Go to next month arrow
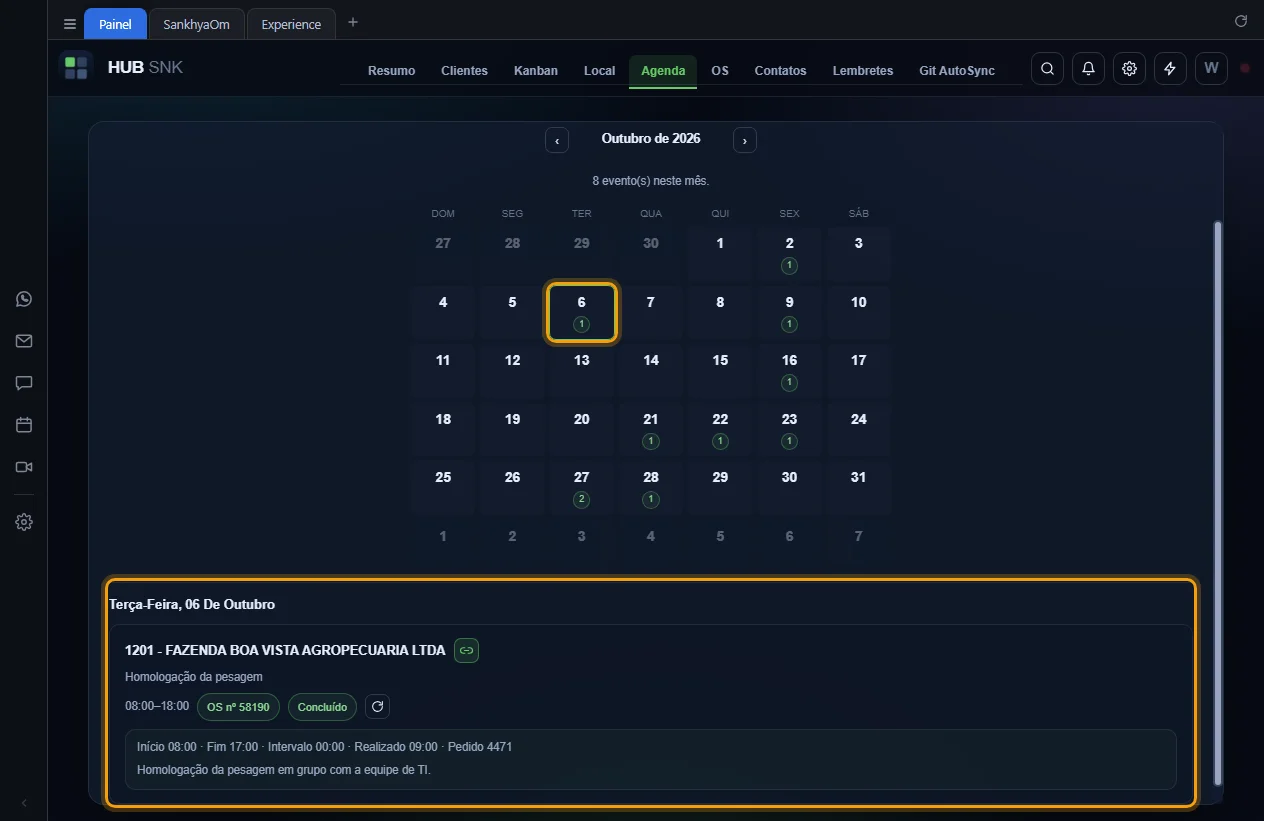The height and width of the screenshot is (821, 1264). 745,140
